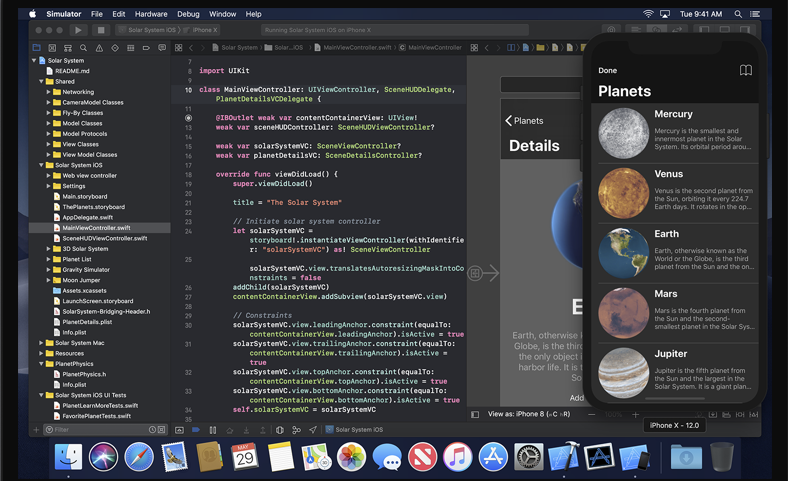Collapse the Shared folder
Viewport: 788px width, 481px height.
pos(41,81)
